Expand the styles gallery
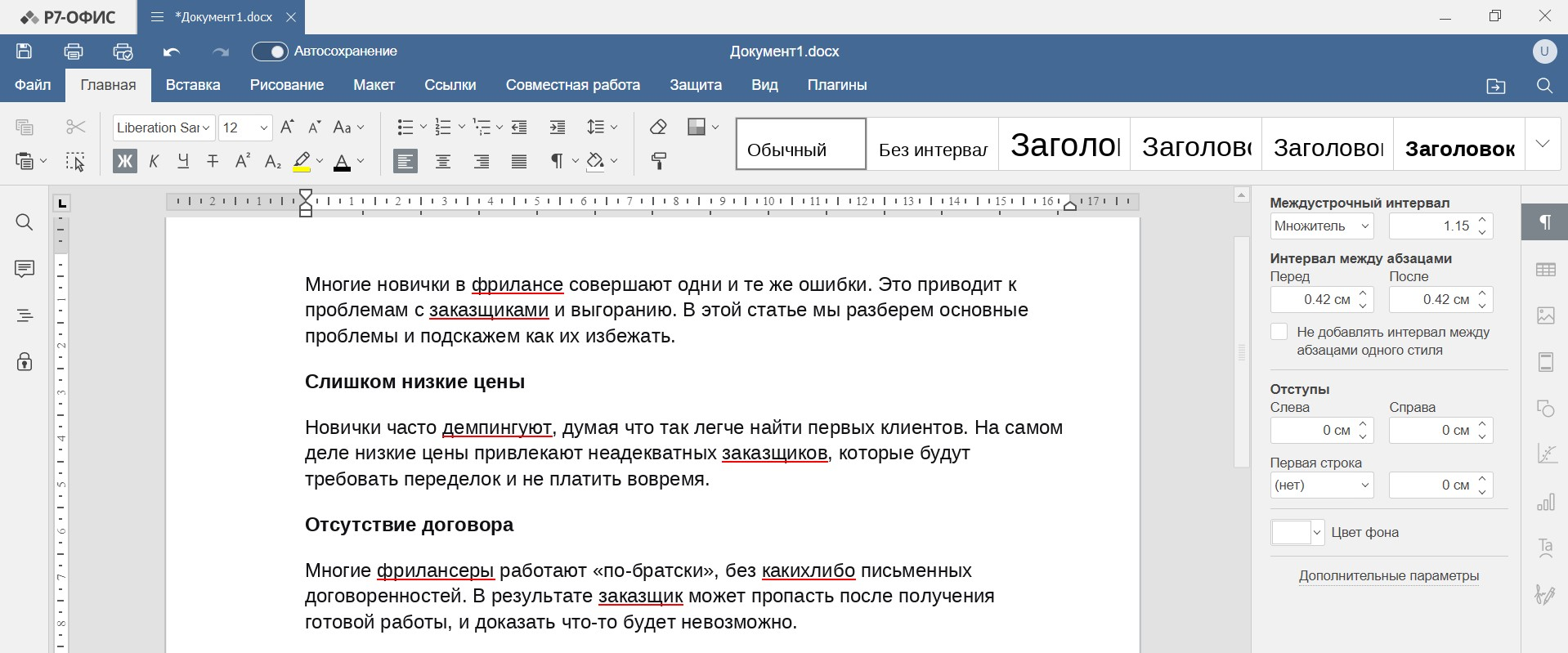This screenshot has height=653, width=1568. 1543,144
